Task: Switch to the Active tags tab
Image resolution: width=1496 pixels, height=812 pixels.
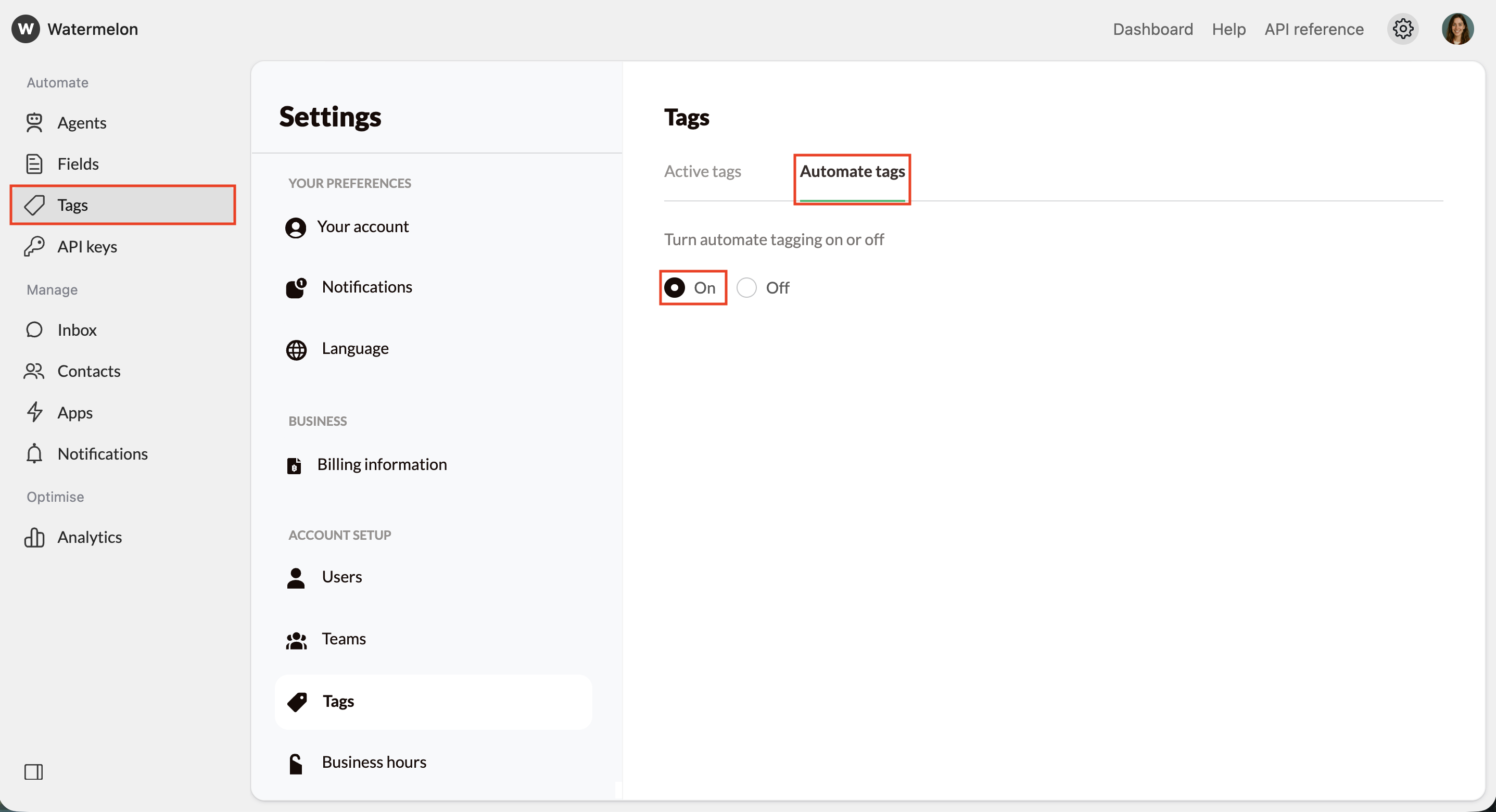Action: coord(703,171)
